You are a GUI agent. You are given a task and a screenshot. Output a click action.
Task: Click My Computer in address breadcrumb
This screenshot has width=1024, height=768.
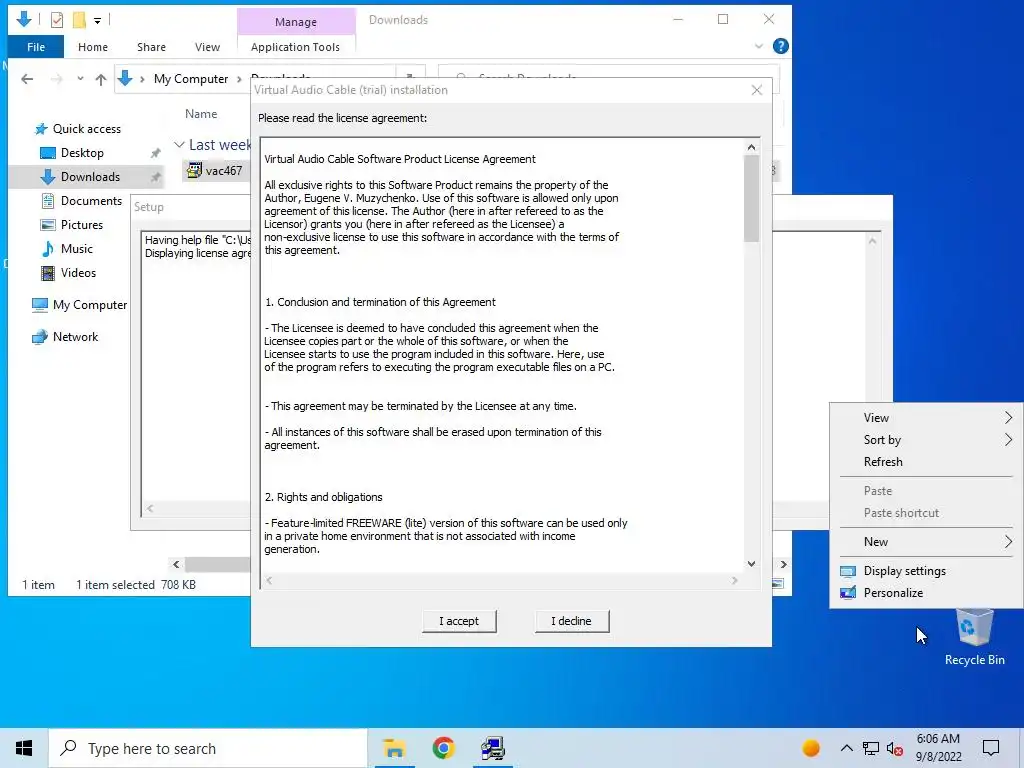[x=191, y=79]
